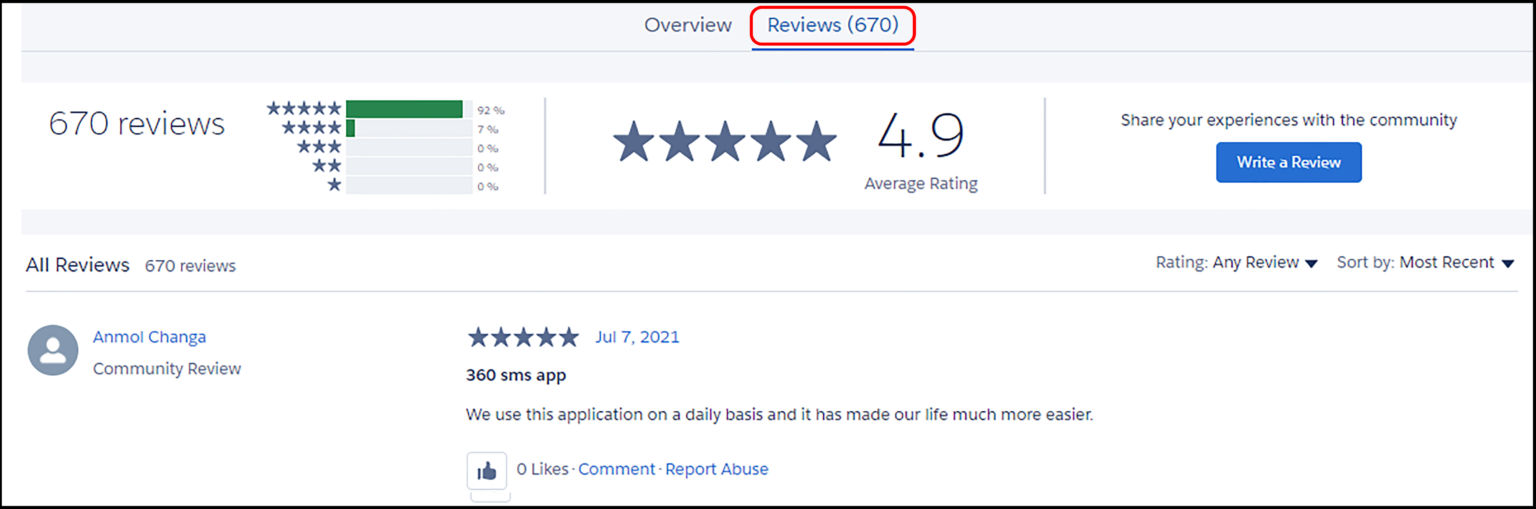The height and width of the screenshot is (509, 1536).
Task: Click the green 92% rating bar
Action: coord(404,109)
